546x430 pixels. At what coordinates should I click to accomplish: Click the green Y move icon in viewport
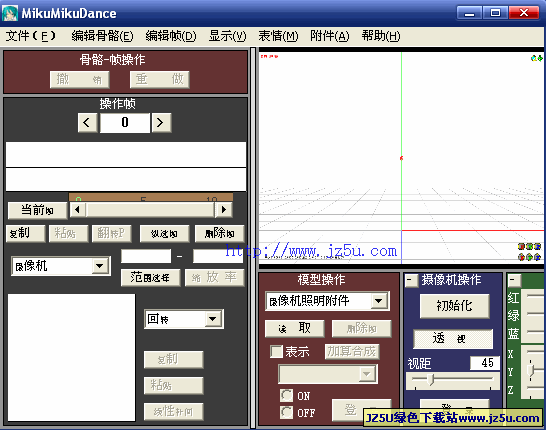click(x=529, y=257)
